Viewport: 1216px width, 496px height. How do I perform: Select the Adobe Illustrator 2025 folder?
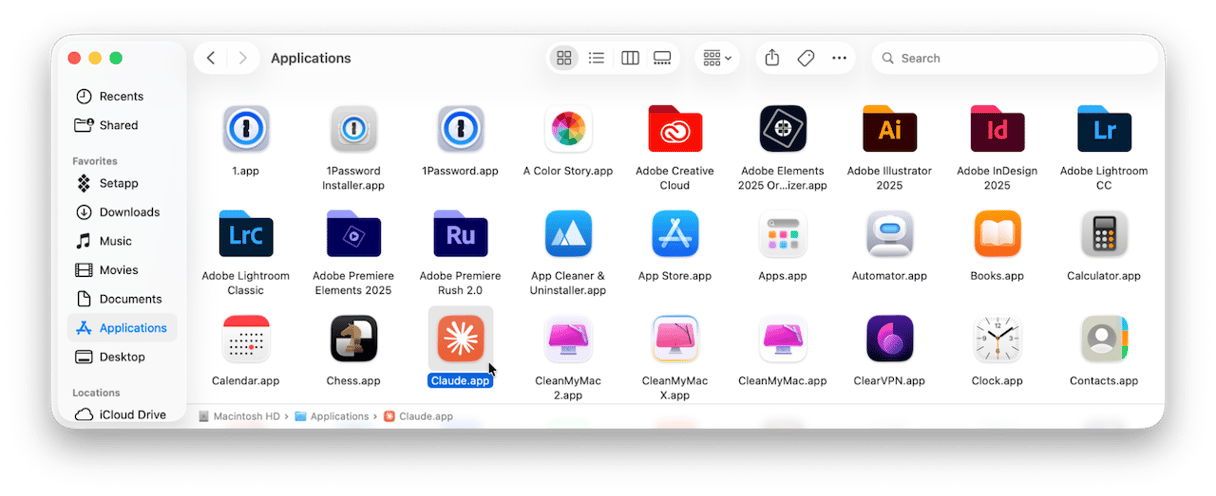[x=889, y=129]
